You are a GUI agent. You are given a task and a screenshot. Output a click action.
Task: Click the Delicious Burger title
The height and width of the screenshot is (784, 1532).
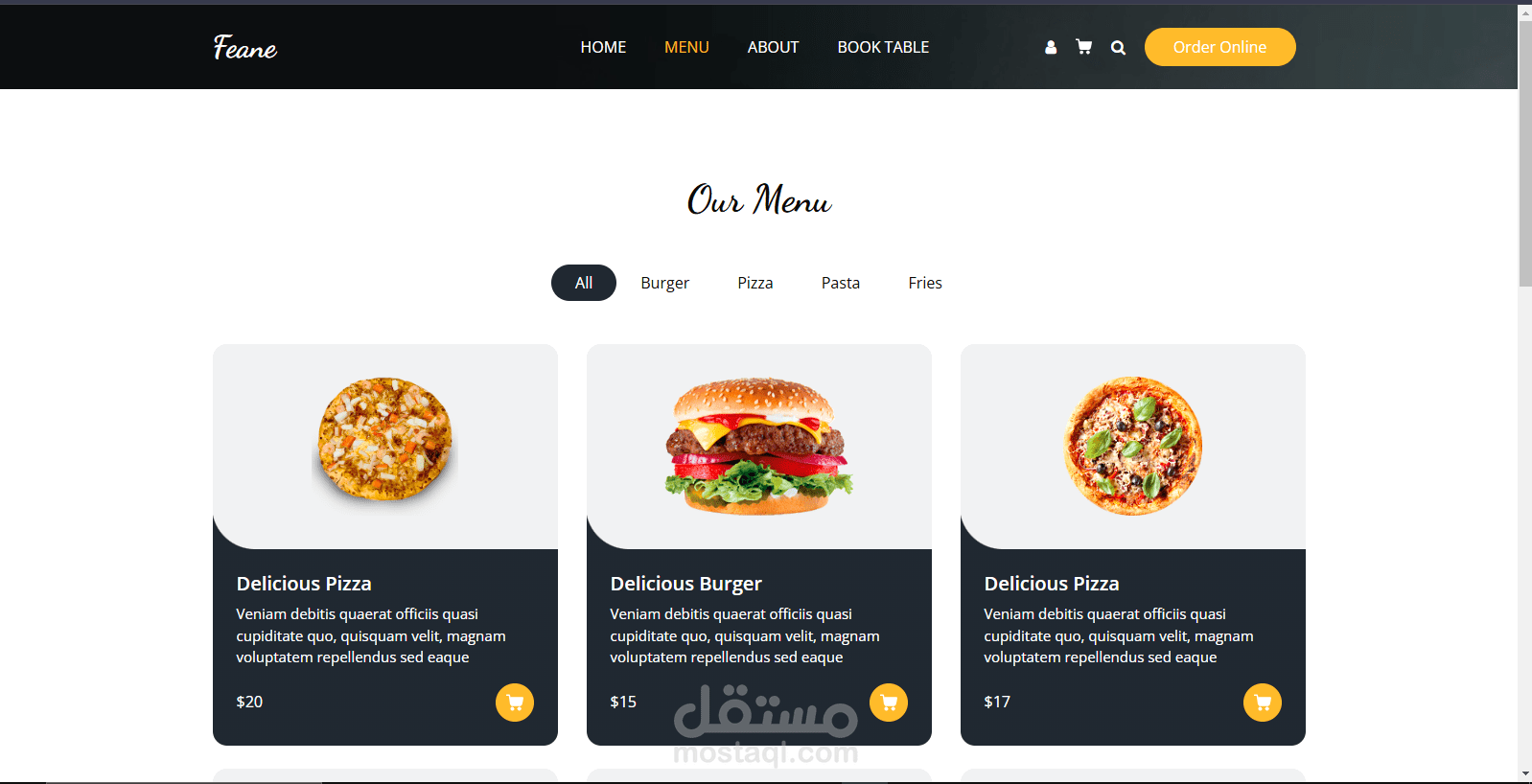686,584
